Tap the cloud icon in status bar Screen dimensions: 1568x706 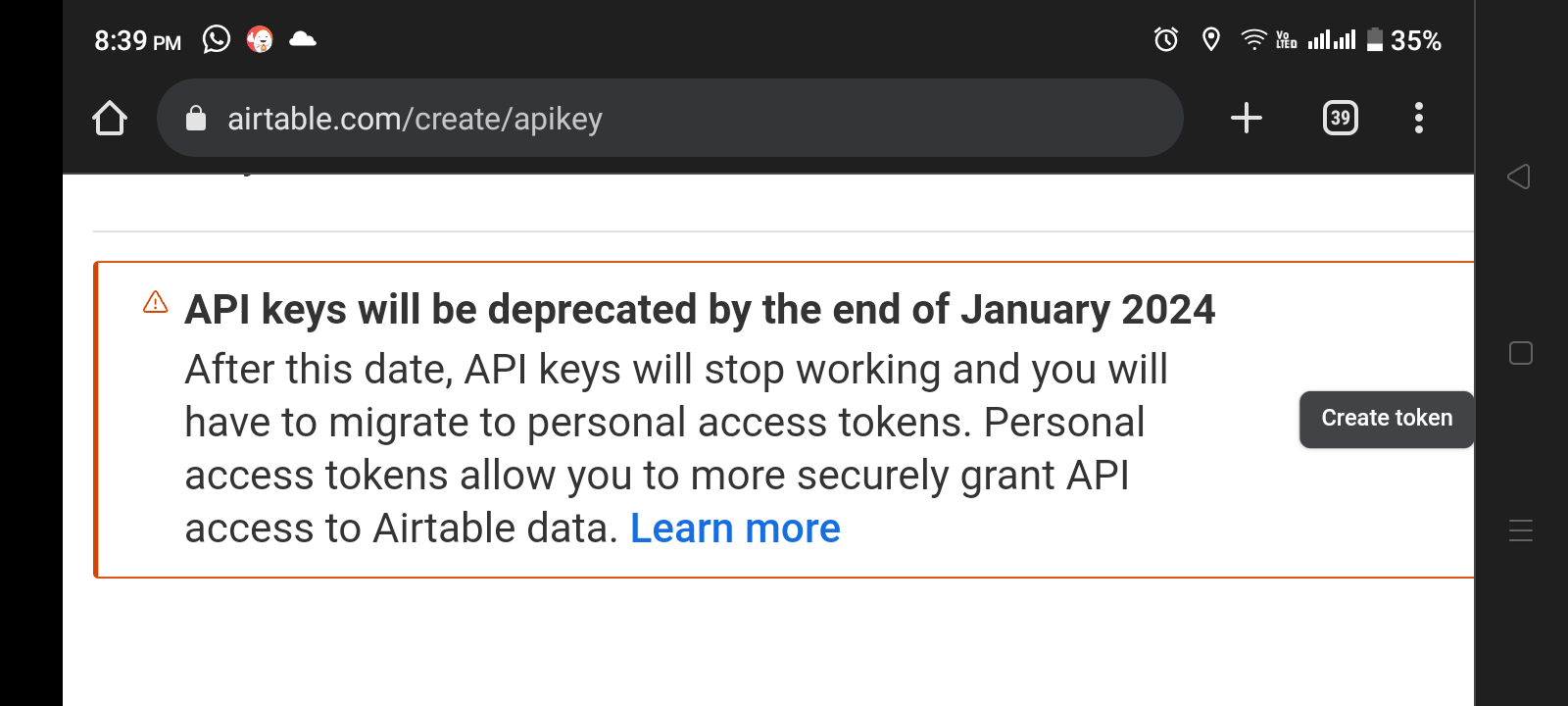[303, 39]
